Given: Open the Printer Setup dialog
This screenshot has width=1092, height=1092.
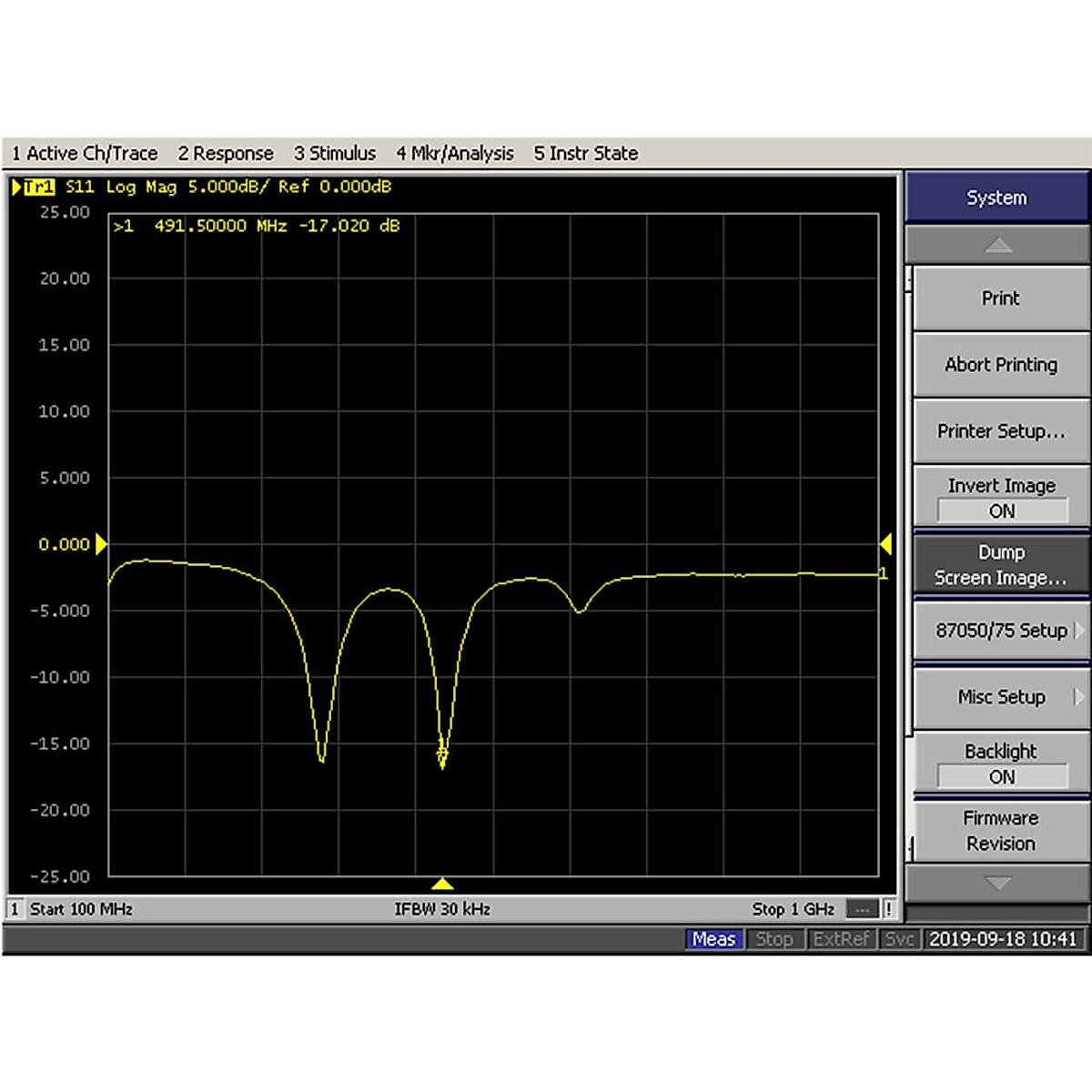Looking at the screenshot, I should point(1001,431).
